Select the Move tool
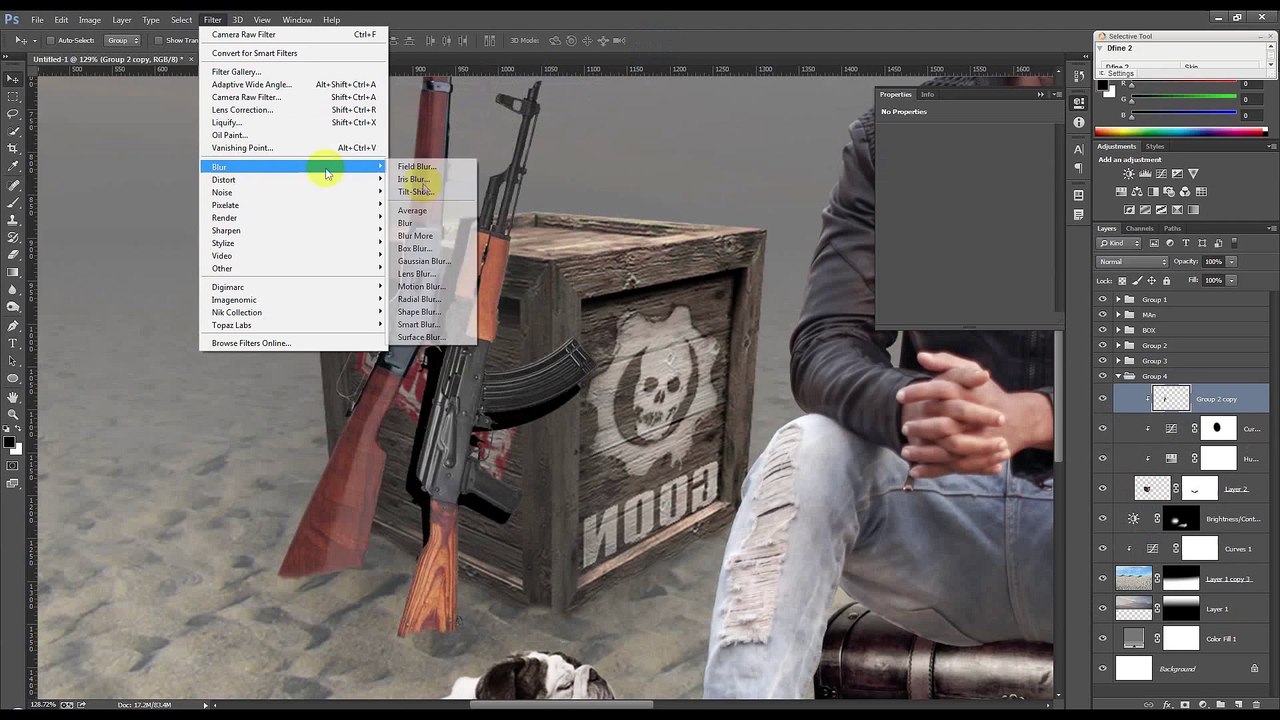The width and height of the screenshot is (1280, 720). (12, 78)
